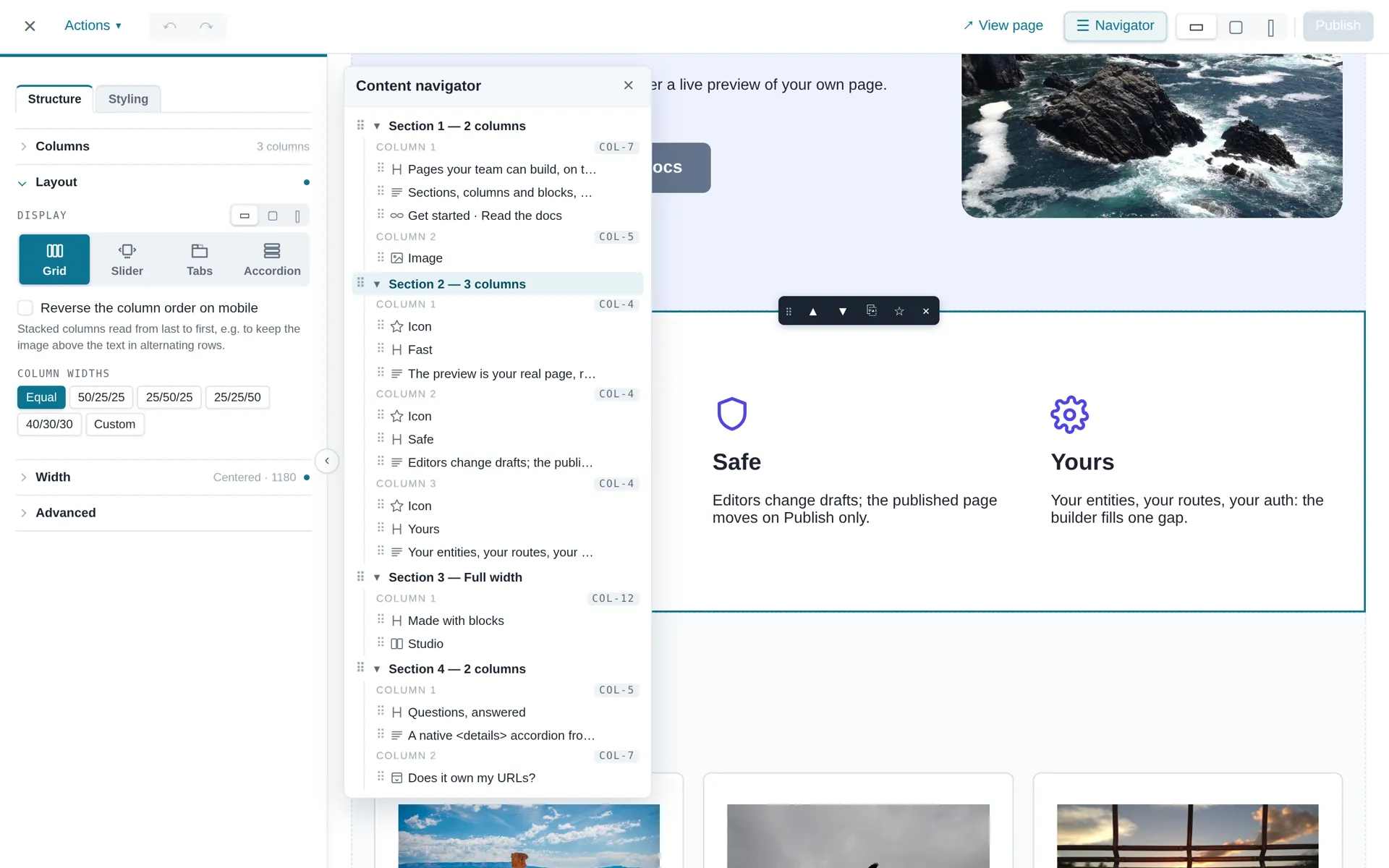1389x868 pixels.
Task: Click the redo arrow icon
Action: (x=206, y=26)
